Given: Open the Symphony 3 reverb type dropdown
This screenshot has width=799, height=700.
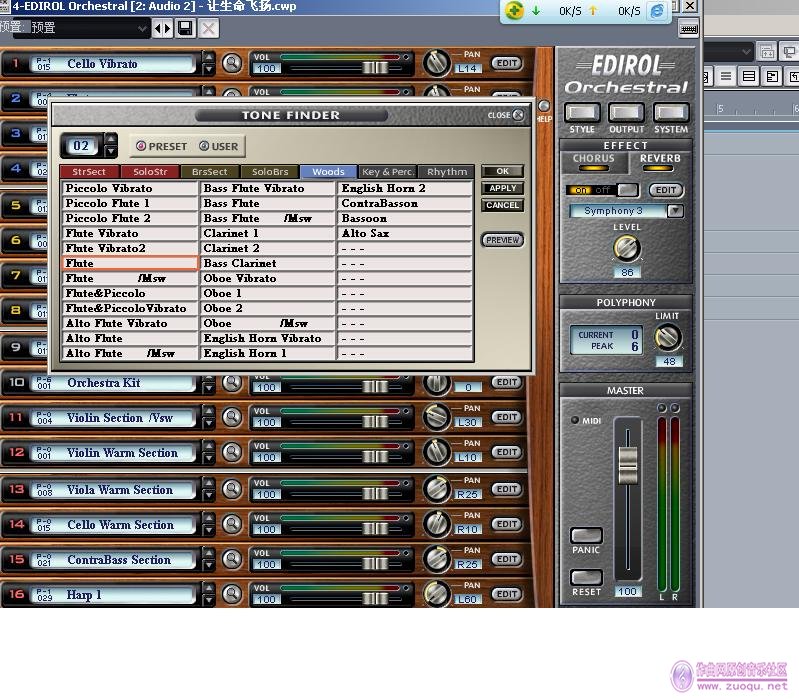Looking at the screenshot, I should tap(676, 211).
